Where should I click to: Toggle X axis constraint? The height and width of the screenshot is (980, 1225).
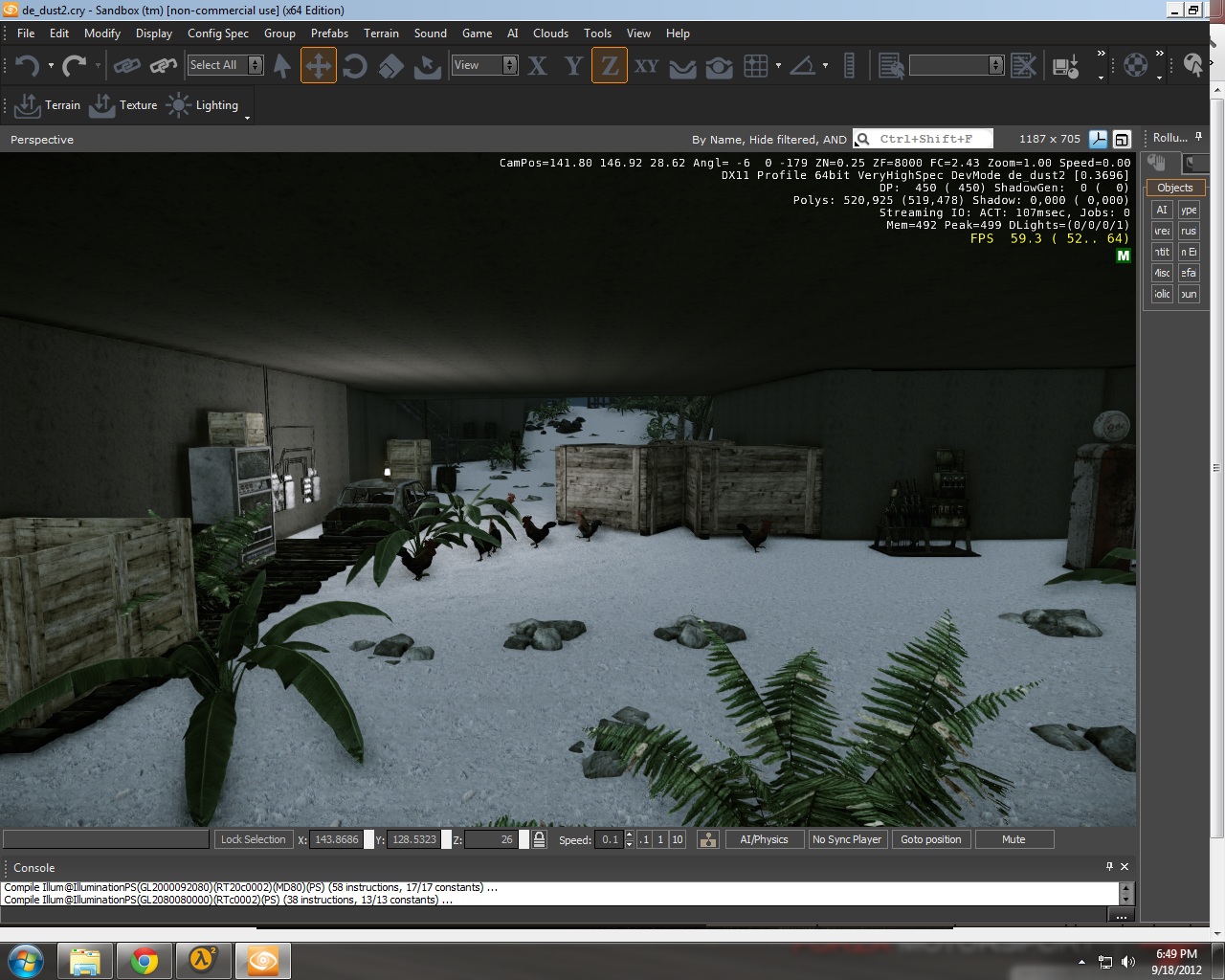538,66
